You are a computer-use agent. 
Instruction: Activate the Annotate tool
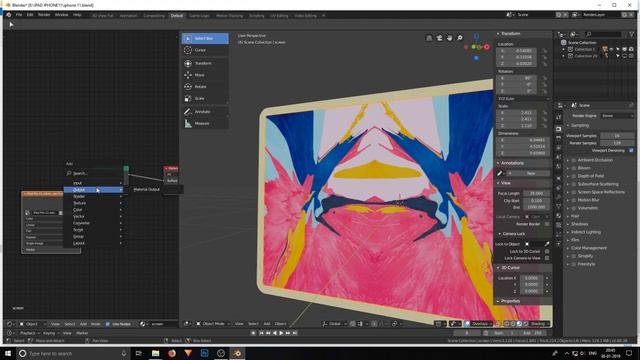pyautogui.click(x=205, y=112)
